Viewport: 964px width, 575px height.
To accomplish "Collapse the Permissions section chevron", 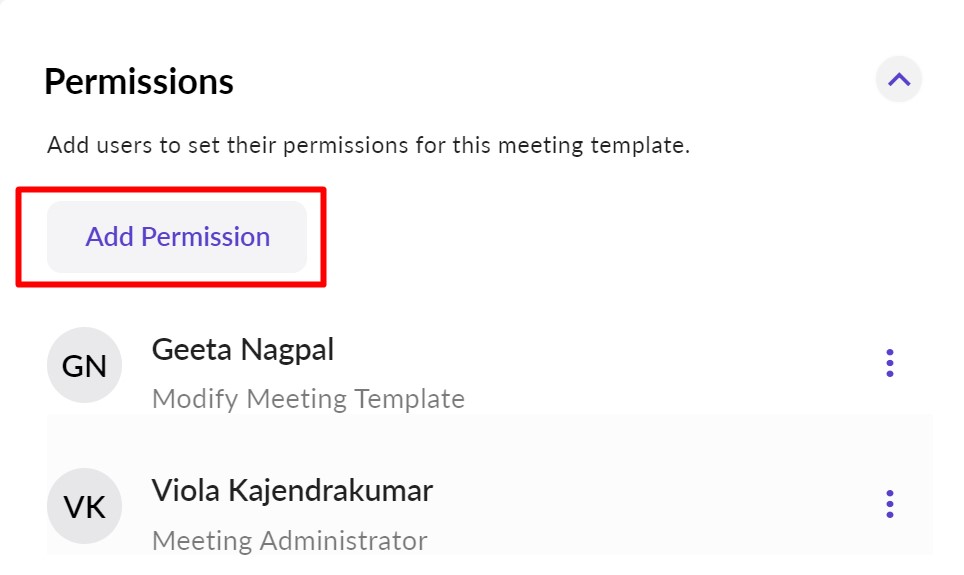I will [898, 79].
